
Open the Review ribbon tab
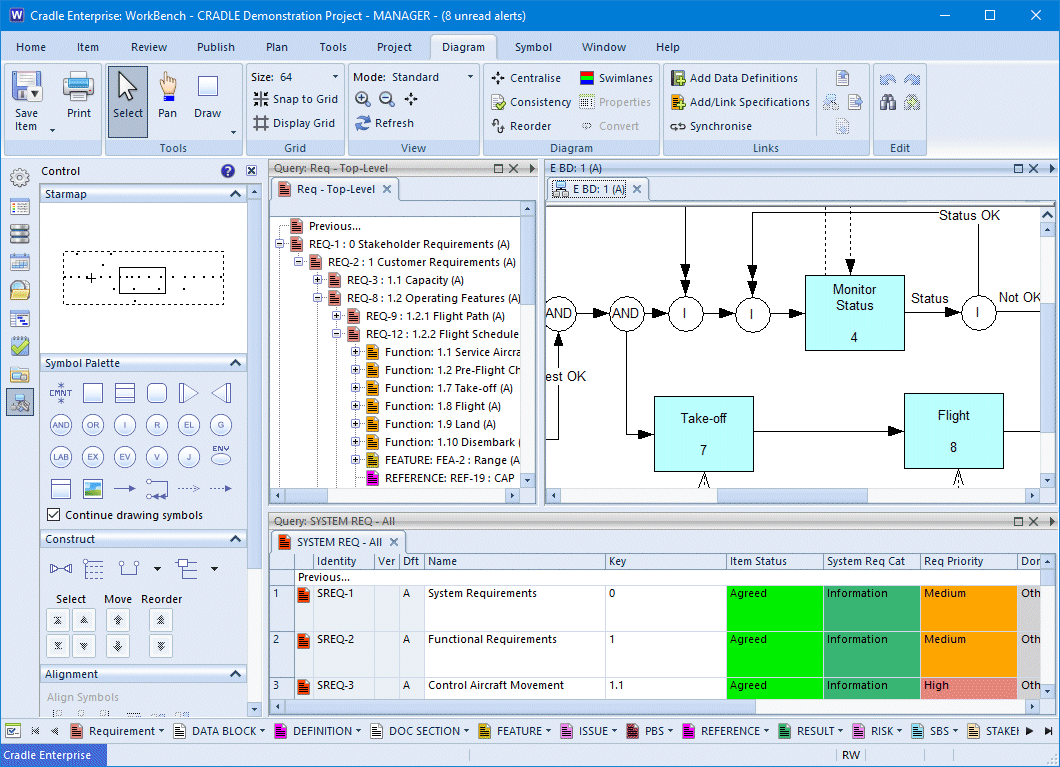tap(149, 47)
